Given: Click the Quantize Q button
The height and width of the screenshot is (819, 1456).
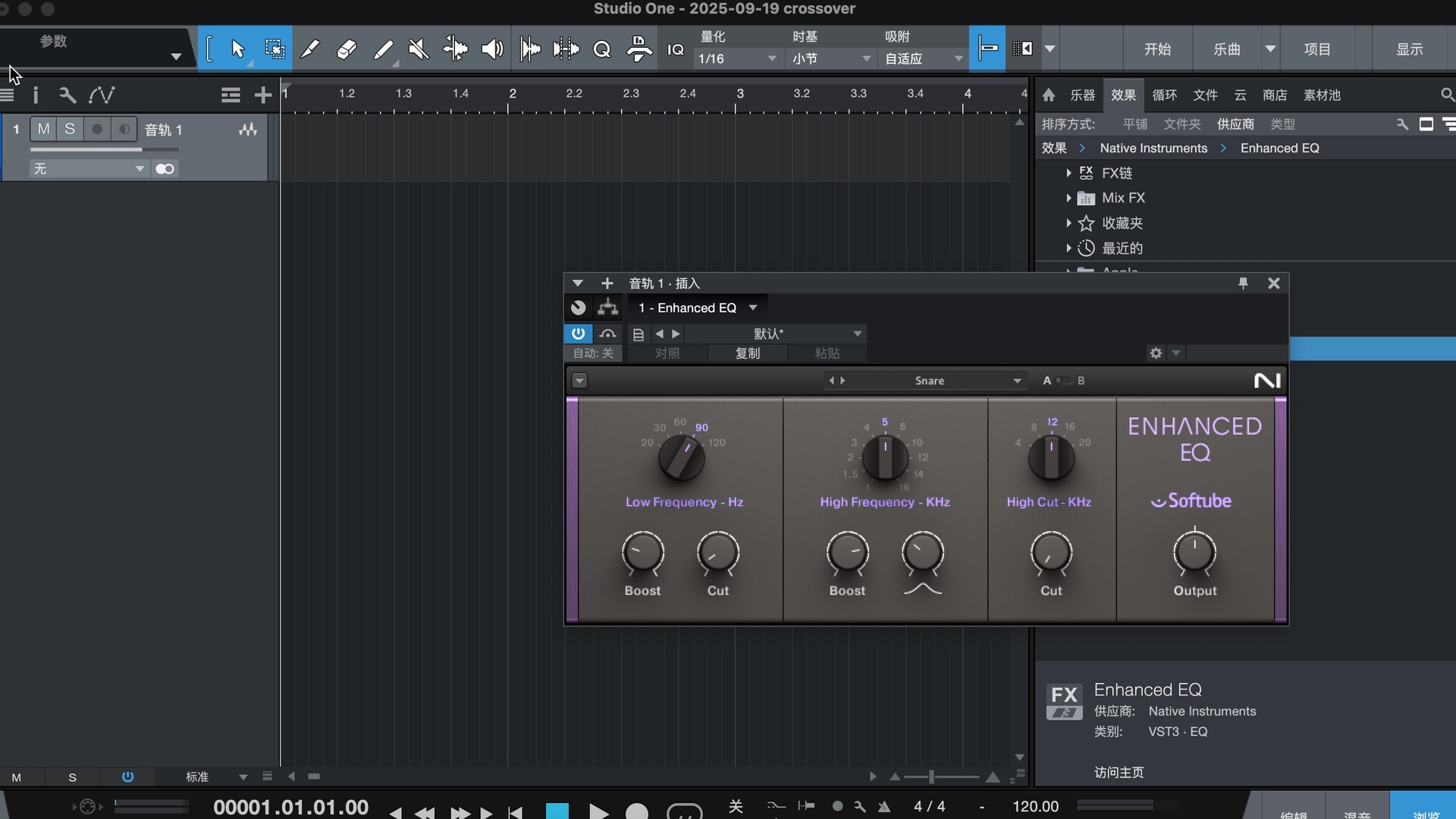Looking at the screenshot, I should [602, 49].
